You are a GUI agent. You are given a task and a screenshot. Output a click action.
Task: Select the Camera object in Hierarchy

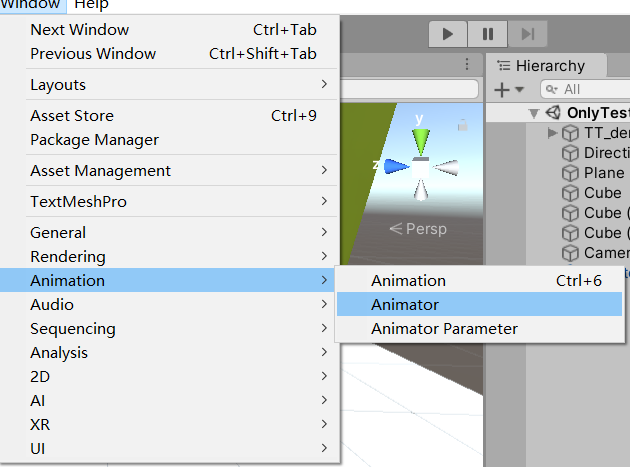(x=607, y=253)
